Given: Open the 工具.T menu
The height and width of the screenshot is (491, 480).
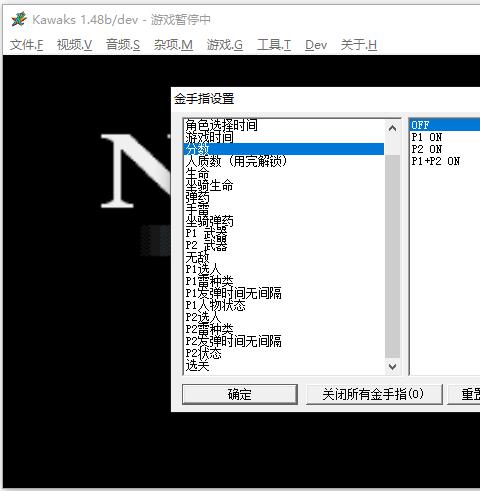Looking at the screenshot, I should tap(274, 45).
